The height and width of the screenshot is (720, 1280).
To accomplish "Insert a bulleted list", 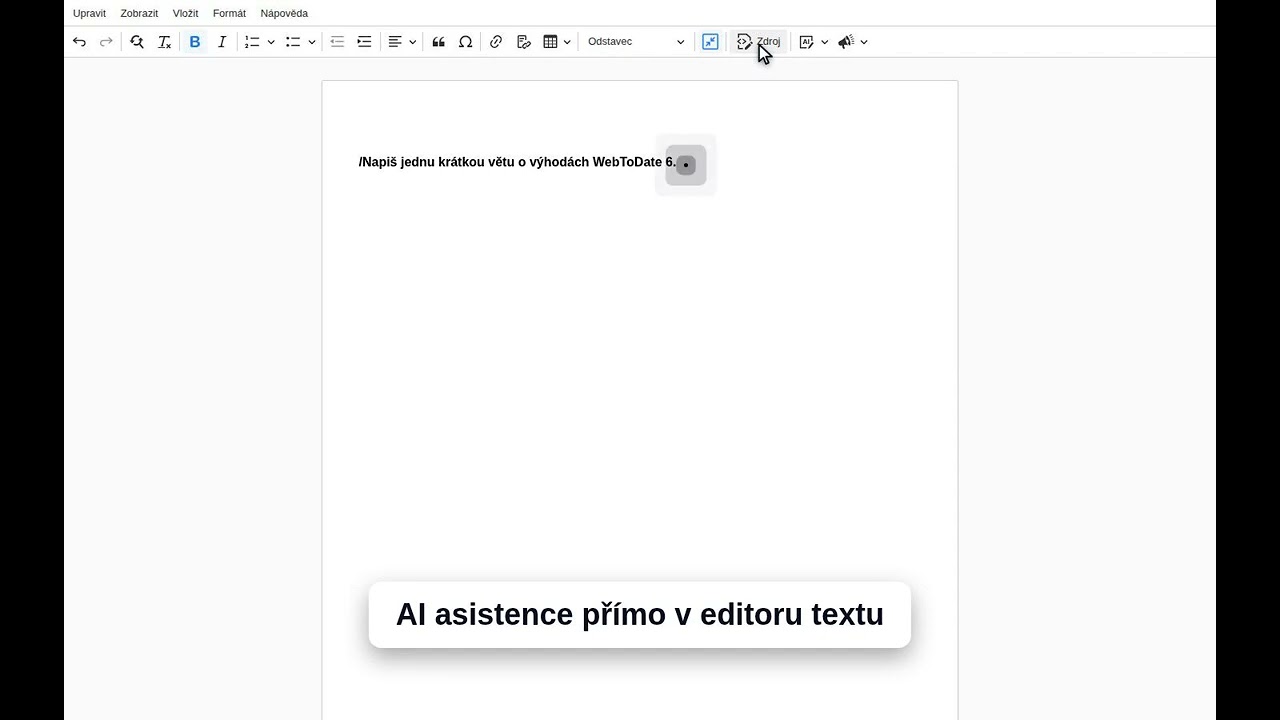I will tap(293, 42).
